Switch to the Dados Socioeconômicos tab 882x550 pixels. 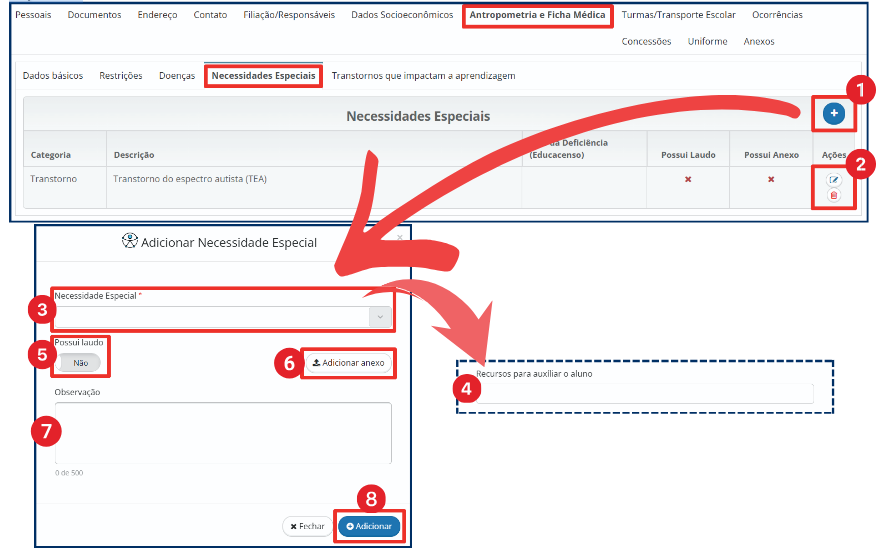[x=402, y=16]
